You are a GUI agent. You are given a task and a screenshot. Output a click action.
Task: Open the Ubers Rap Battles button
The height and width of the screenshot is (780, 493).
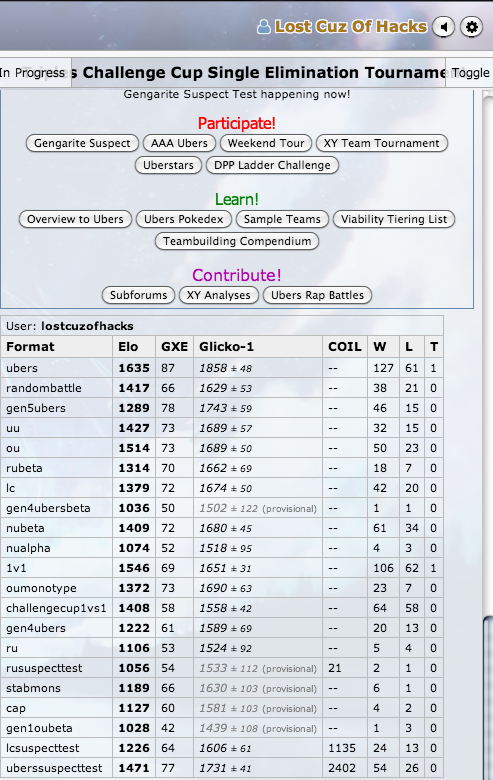point(317,295)
